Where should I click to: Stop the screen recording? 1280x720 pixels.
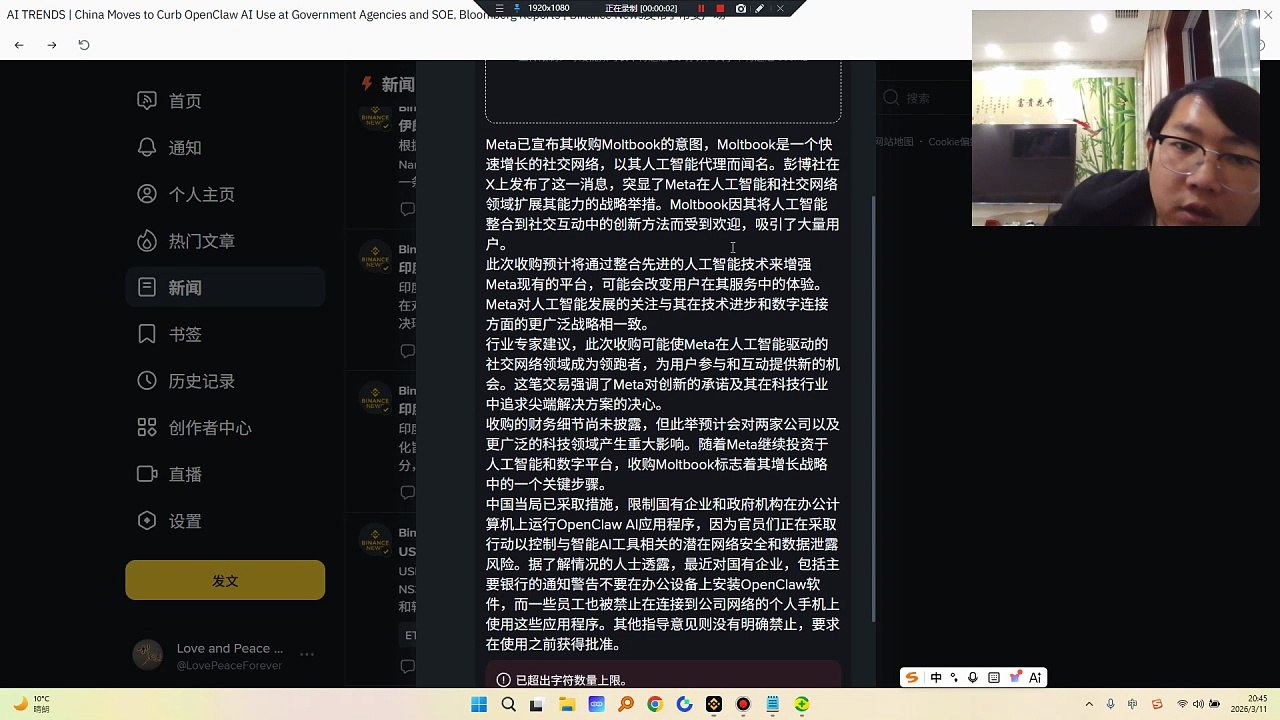pyautogui.click(x=720, y=8)
